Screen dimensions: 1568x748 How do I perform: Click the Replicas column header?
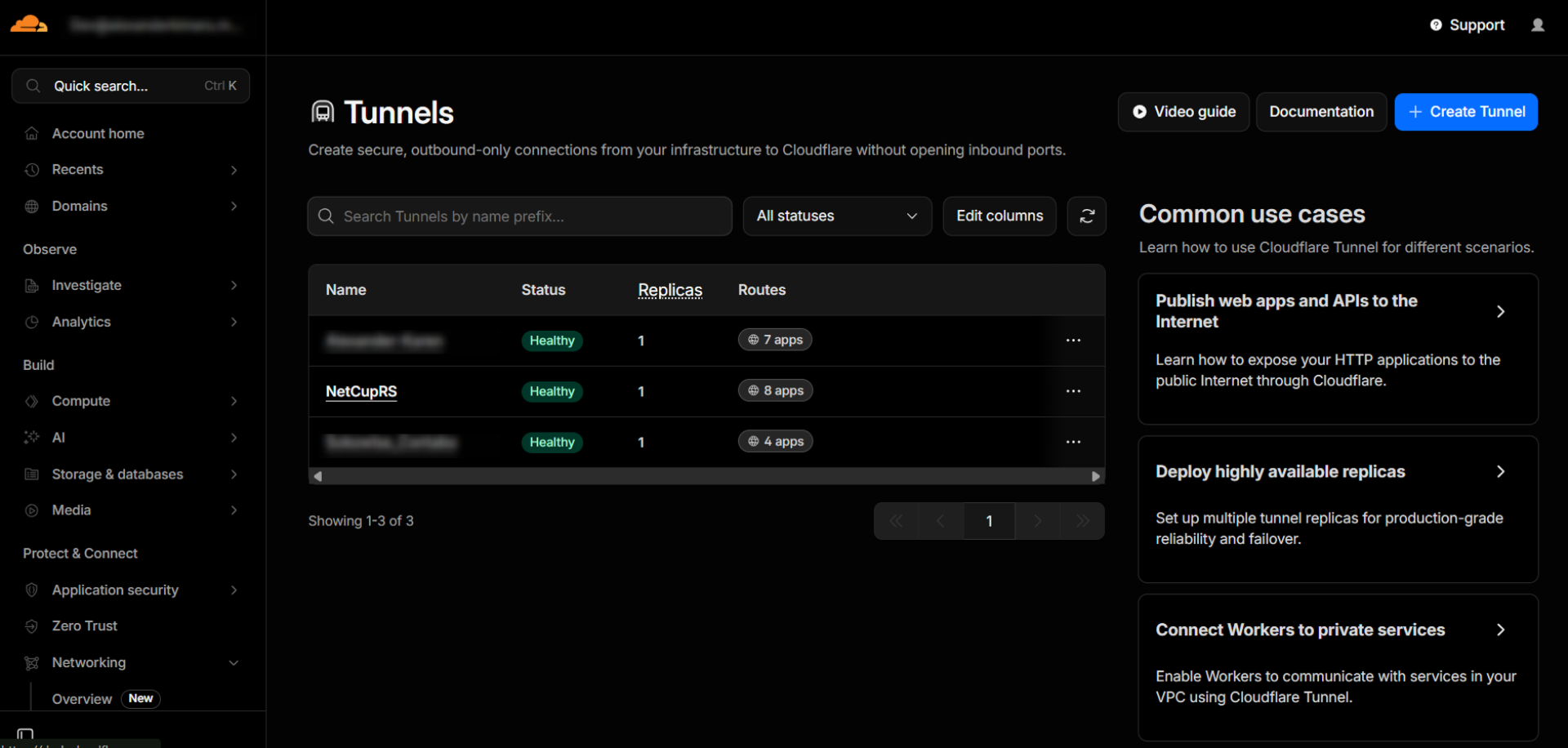click(x=670, y=290)
